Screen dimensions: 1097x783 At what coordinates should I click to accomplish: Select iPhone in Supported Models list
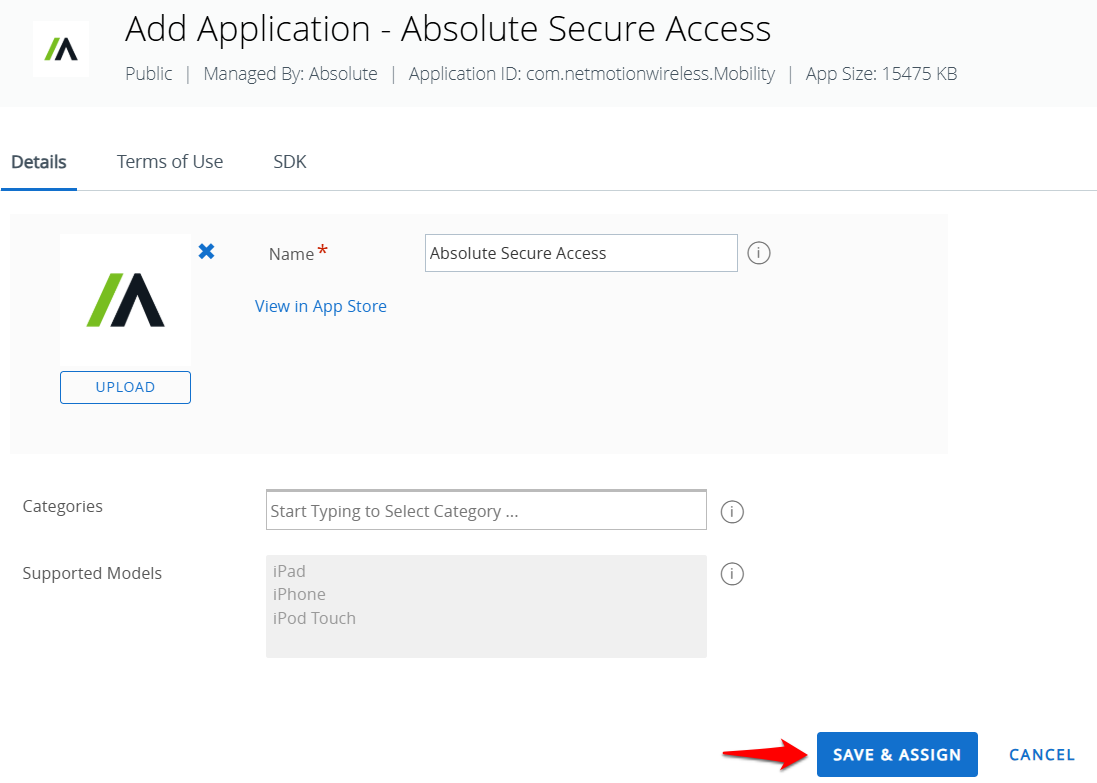pos(299,594)
